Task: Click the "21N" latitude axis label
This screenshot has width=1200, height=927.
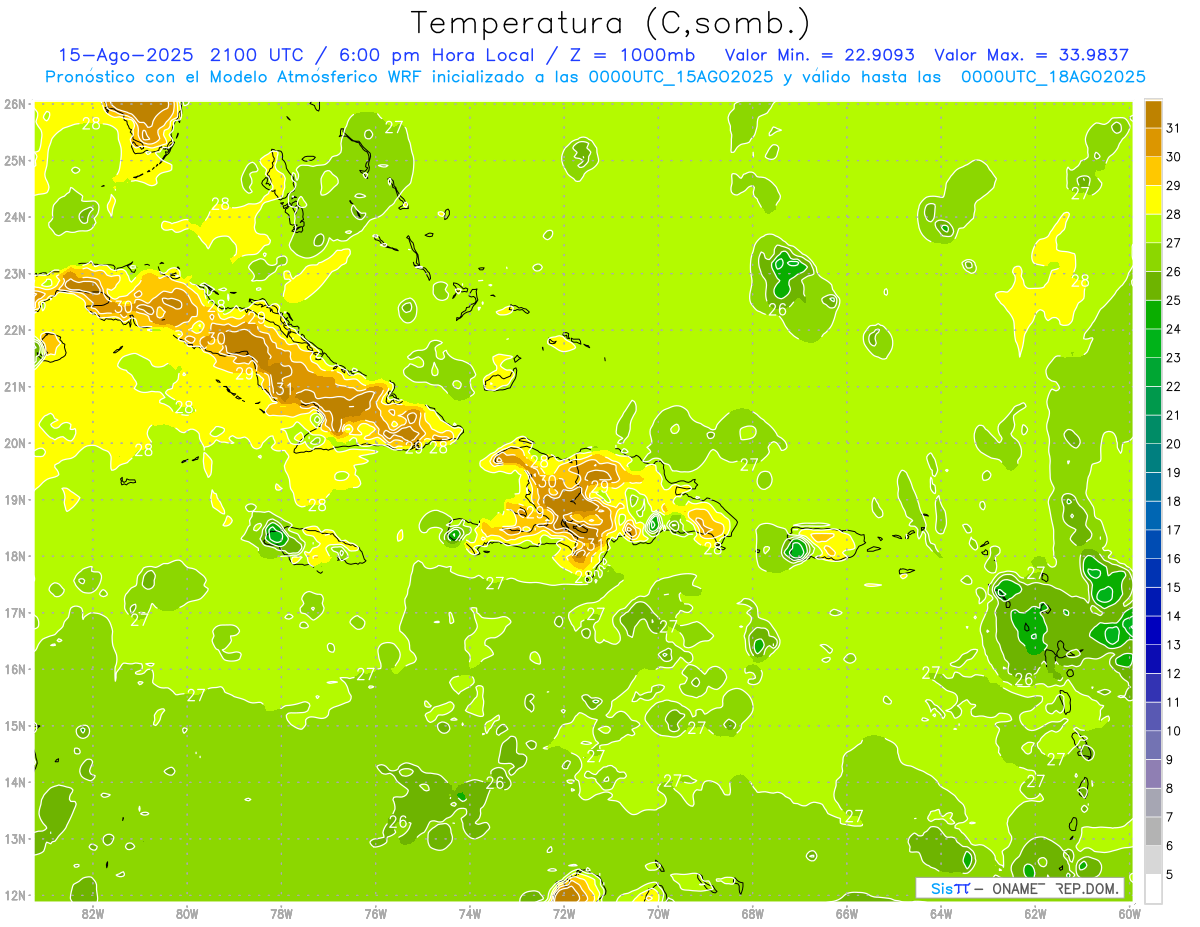Action: click(x=15, y=387)
